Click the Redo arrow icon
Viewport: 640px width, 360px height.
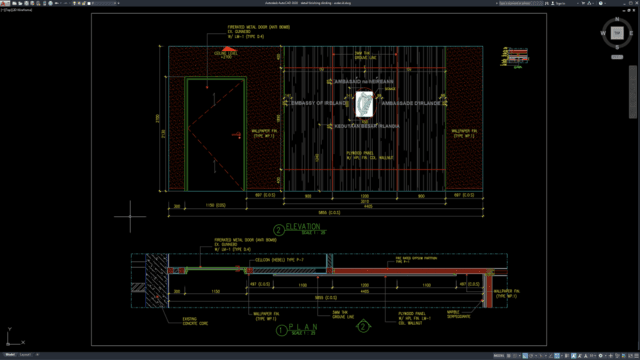coord(66,3)
